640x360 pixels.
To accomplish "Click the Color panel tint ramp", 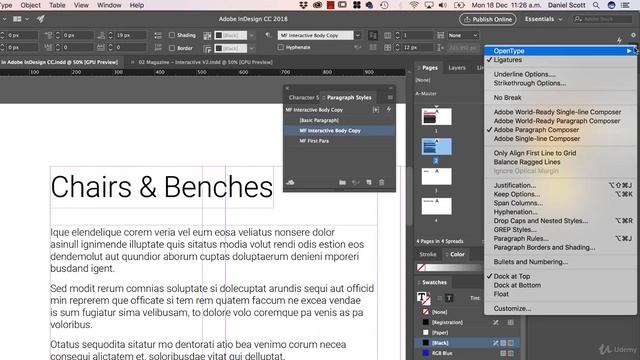I will (x=455, y=268).
